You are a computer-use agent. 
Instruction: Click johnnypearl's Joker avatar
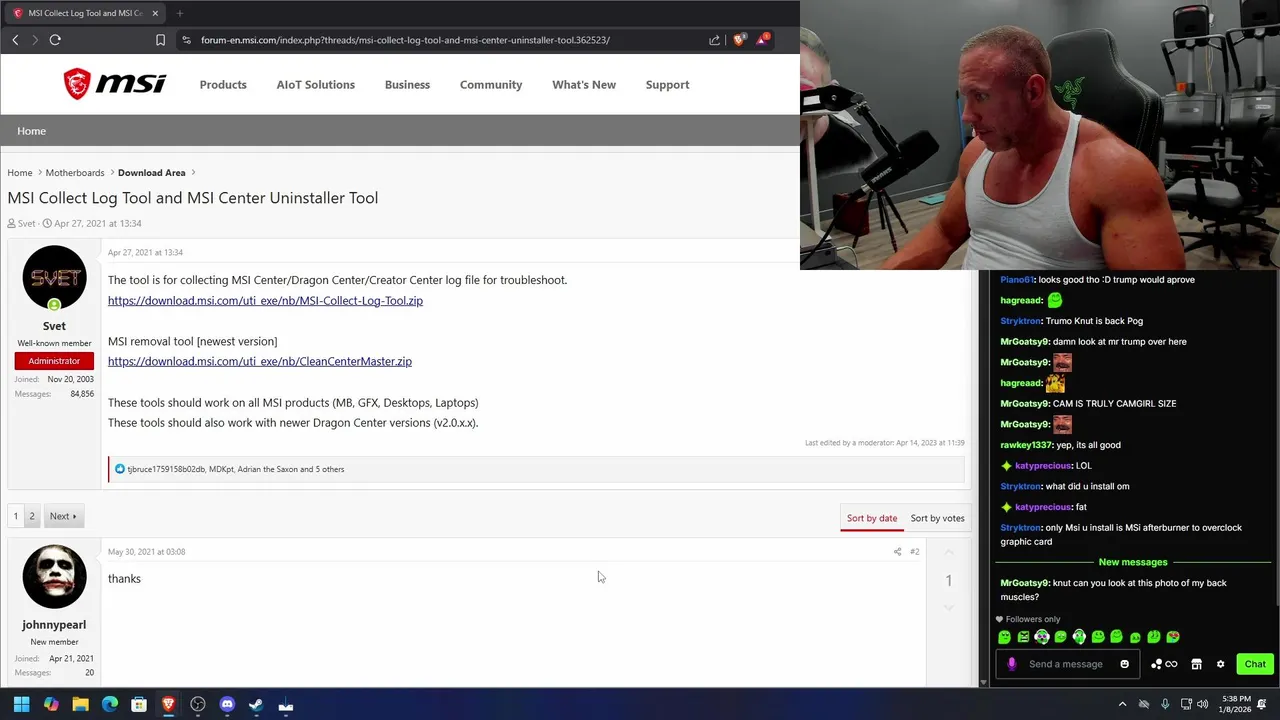tap(54, 576)
